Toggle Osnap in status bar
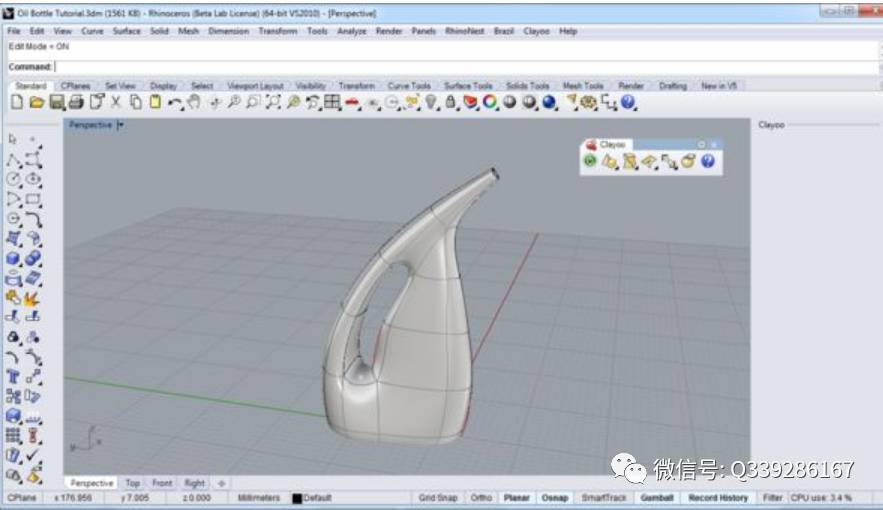The height and width of the screenshot is (510, 883). 555,498
